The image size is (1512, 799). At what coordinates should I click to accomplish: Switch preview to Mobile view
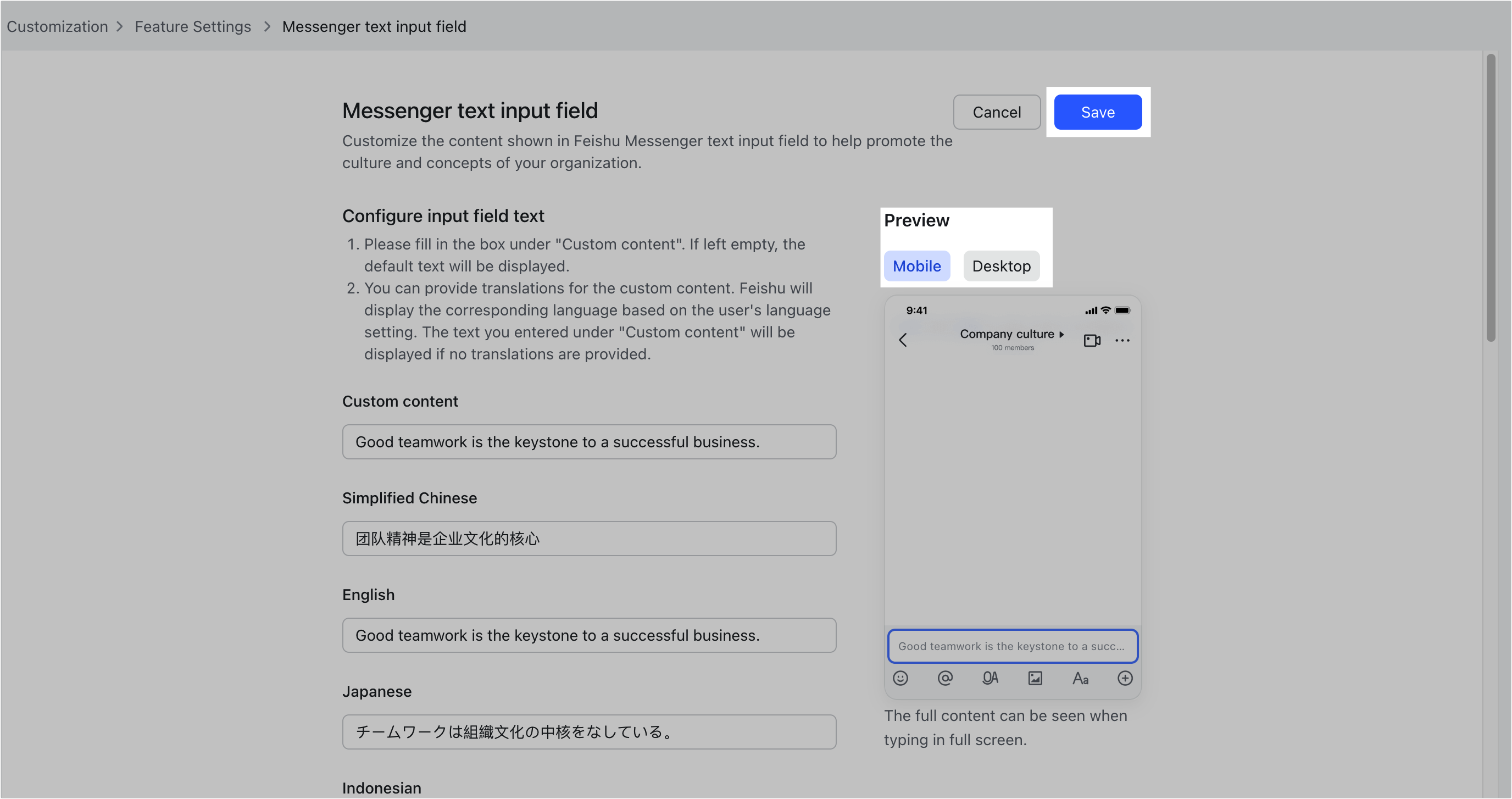[x=917, y=265]
